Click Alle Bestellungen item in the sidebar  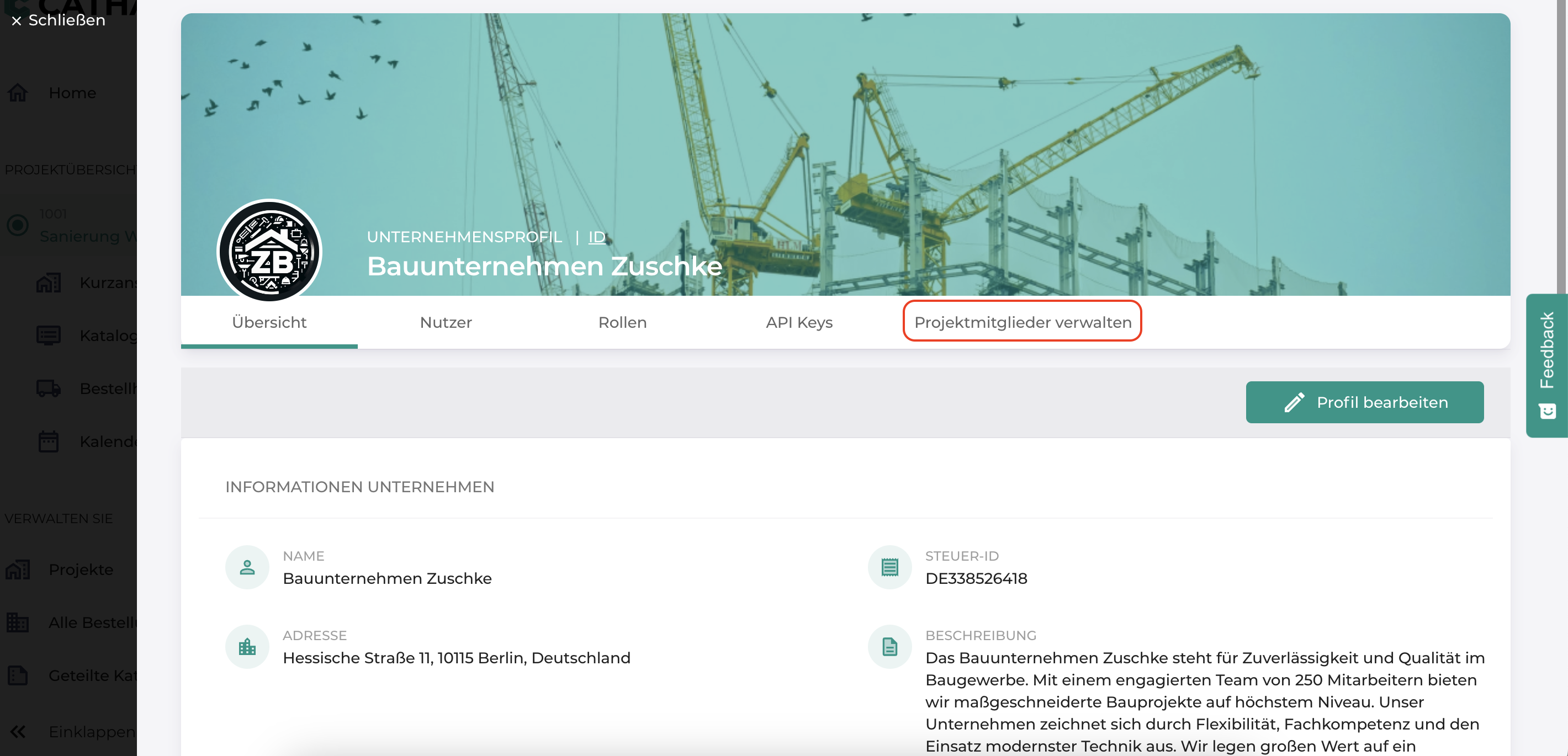pyautogui.click(x=93, y=622)
